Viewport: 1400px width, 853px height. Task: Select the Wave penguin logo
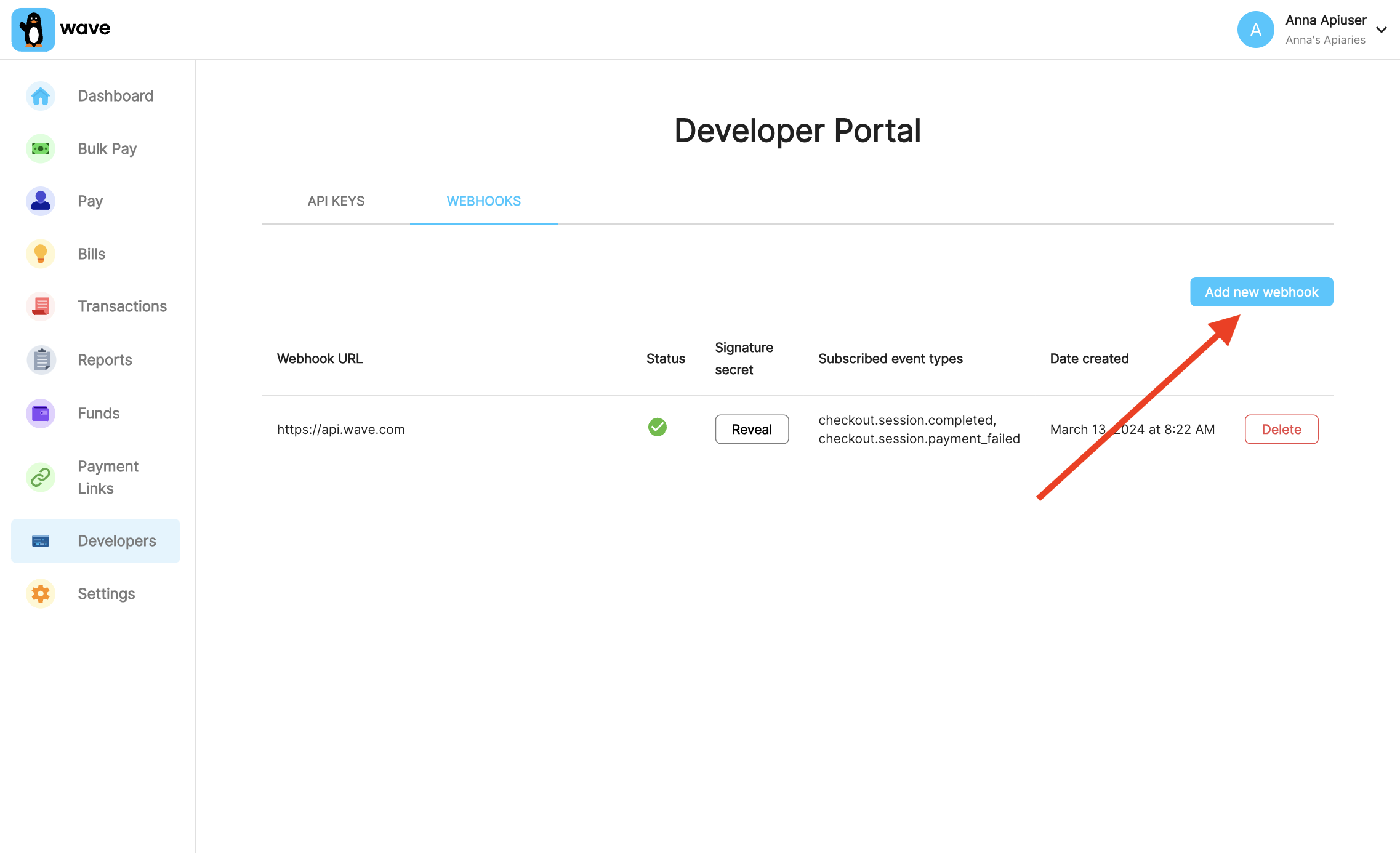[x=33, y=29]
